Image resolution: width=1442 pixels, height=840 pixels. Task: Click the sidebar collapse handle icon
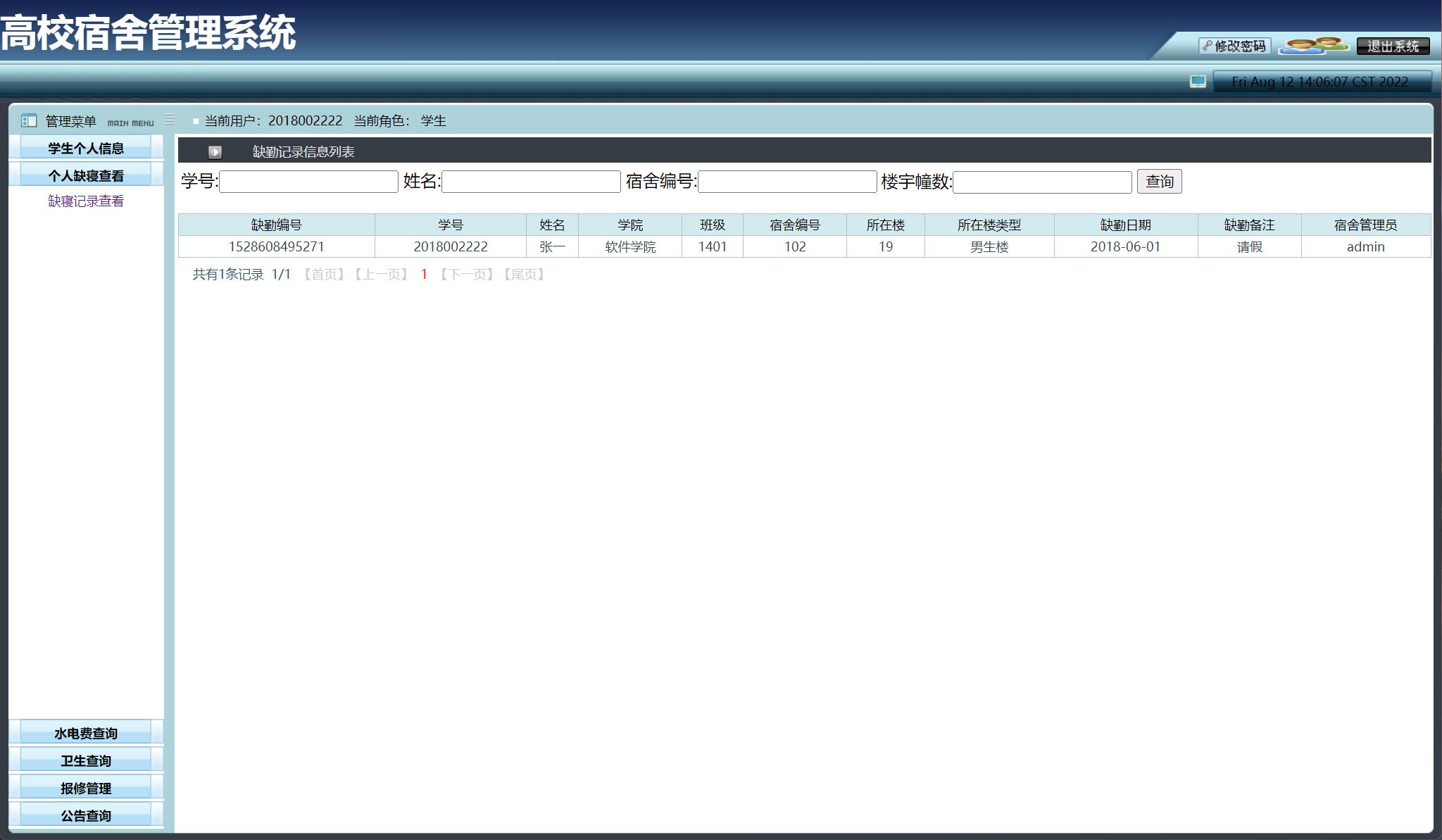click(x=170, y=120)
